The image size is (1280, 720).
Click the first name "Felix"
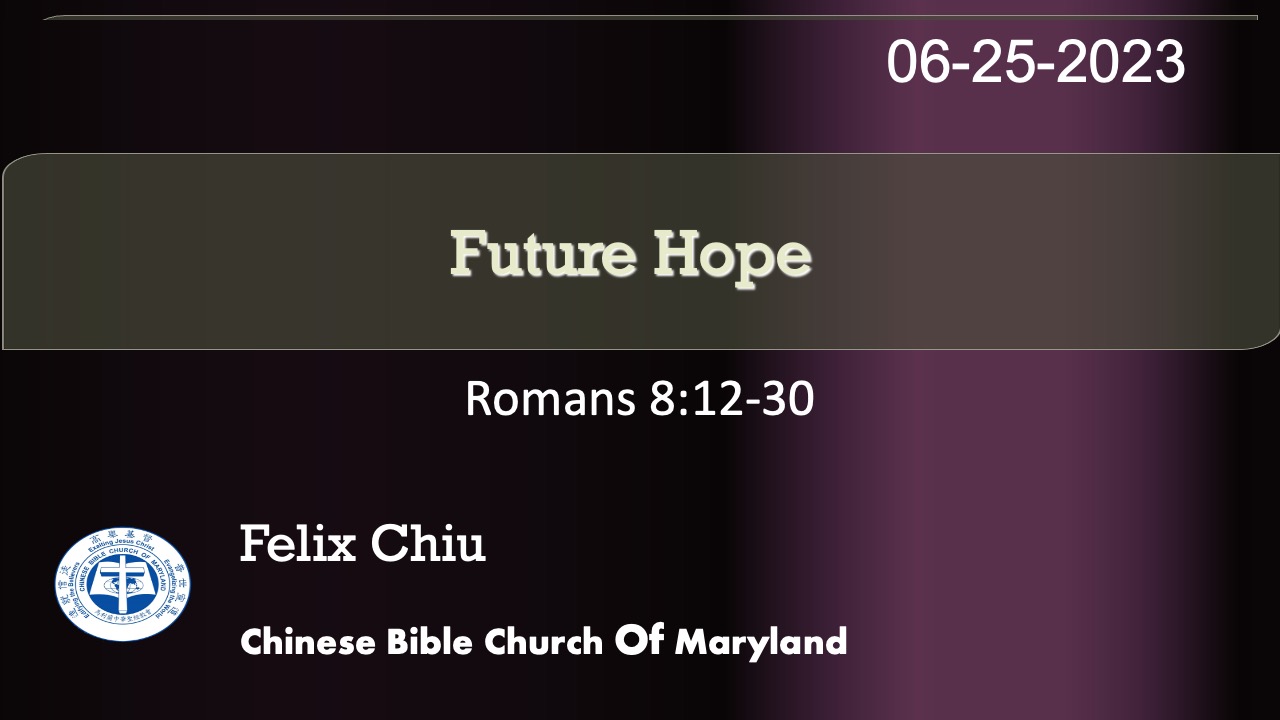pos(297,544)
